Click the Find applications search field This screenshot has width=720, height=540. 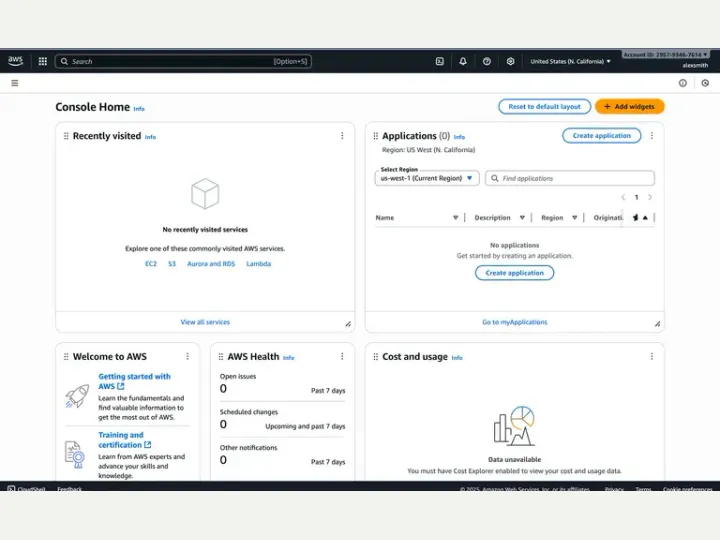tap(570, 178)
